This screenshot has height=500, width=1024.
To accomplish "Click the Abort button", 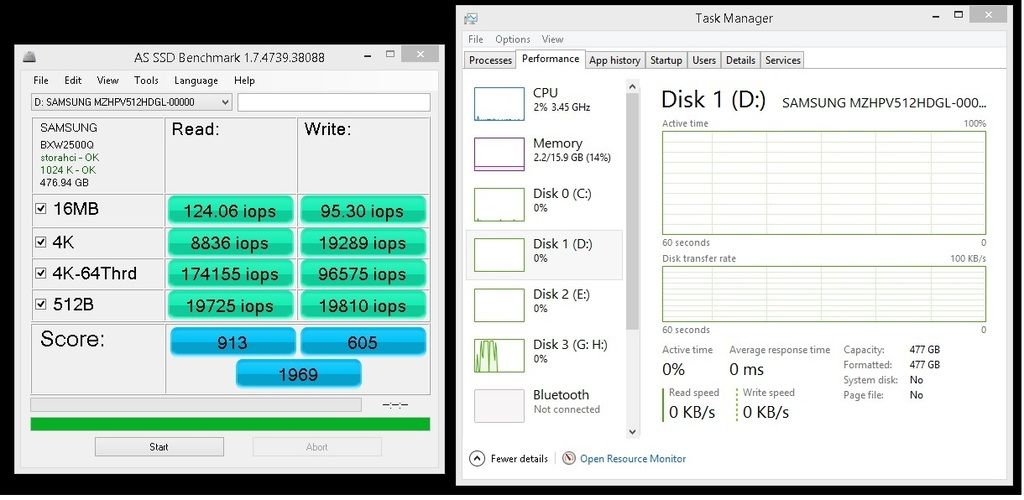I will pos(317,446).
